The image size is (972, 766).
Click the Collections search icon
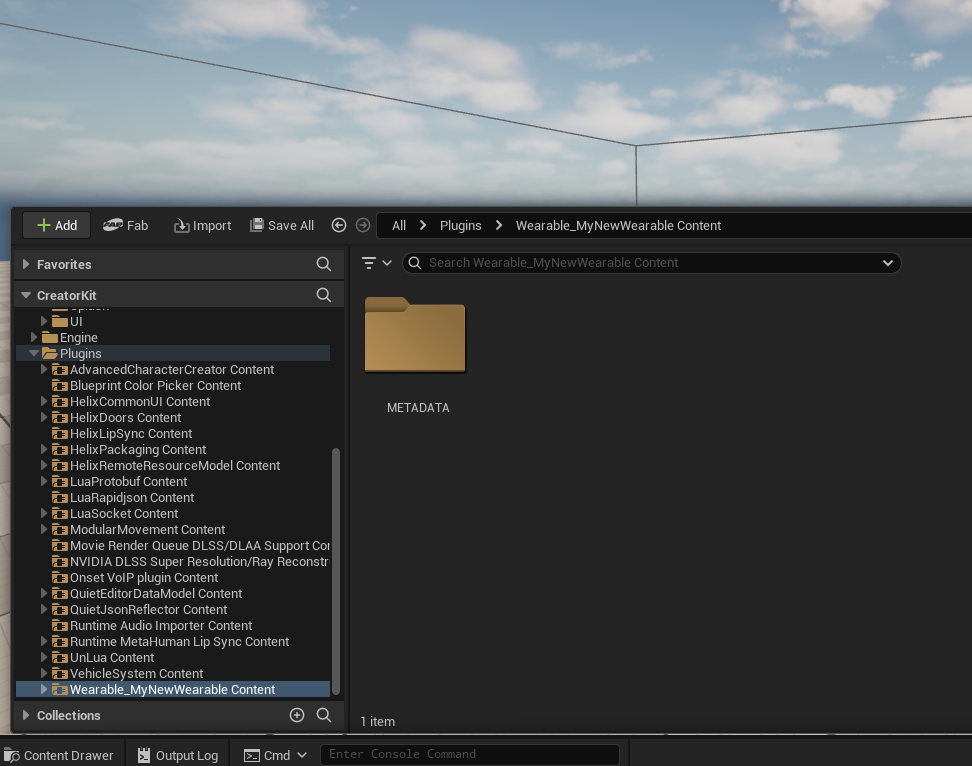click(x=323, y=715)
